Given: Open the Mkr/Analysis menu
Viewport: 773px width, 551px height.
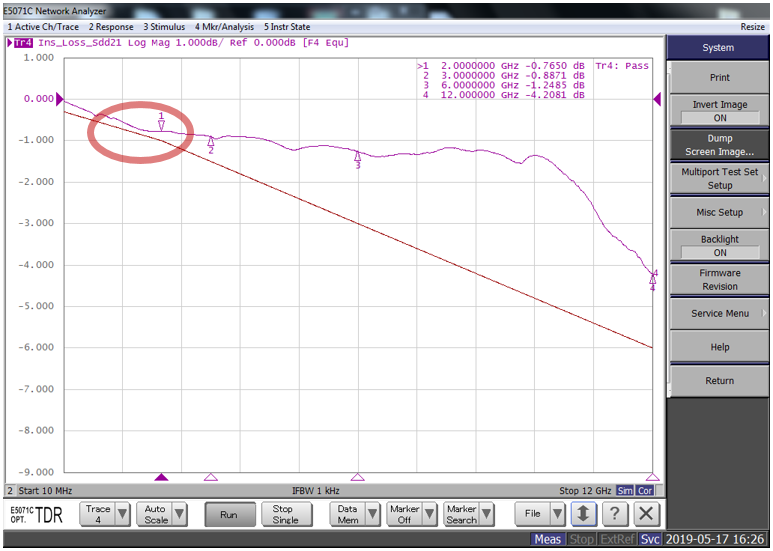Looking at the screenshot, I should (222, 26).
